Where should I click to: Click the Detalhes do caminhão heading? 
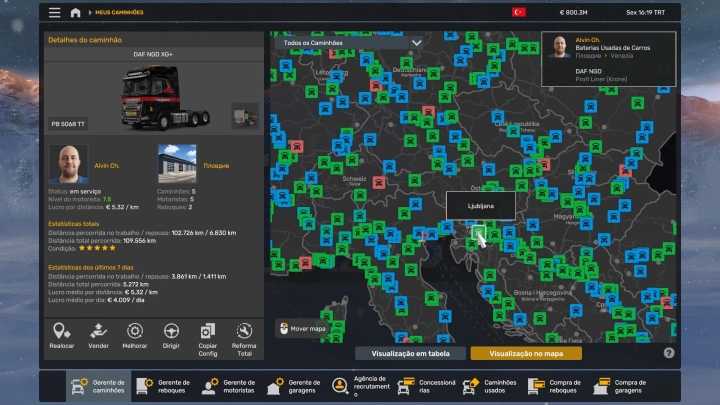click(85, 40)
